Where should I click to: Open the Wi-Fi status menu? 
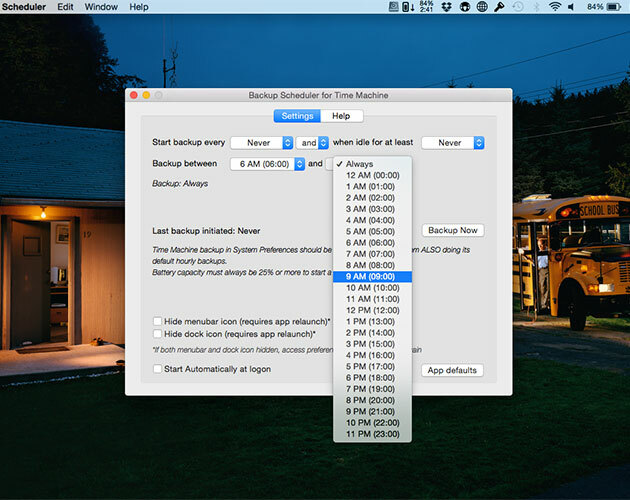[x=556, y=7]
